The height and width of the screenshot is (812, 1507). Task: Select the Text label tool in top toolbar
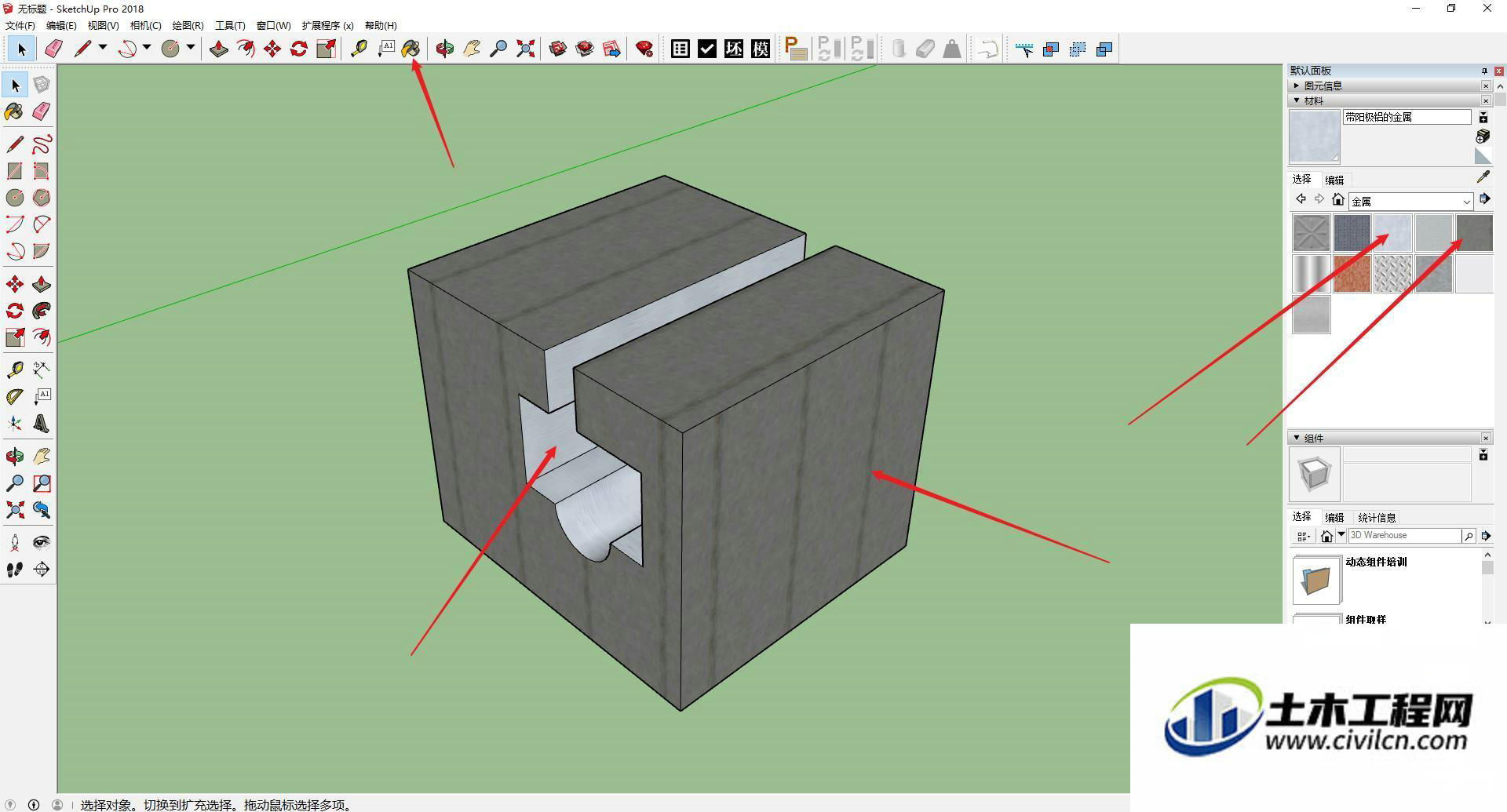(x=385, y=49)
